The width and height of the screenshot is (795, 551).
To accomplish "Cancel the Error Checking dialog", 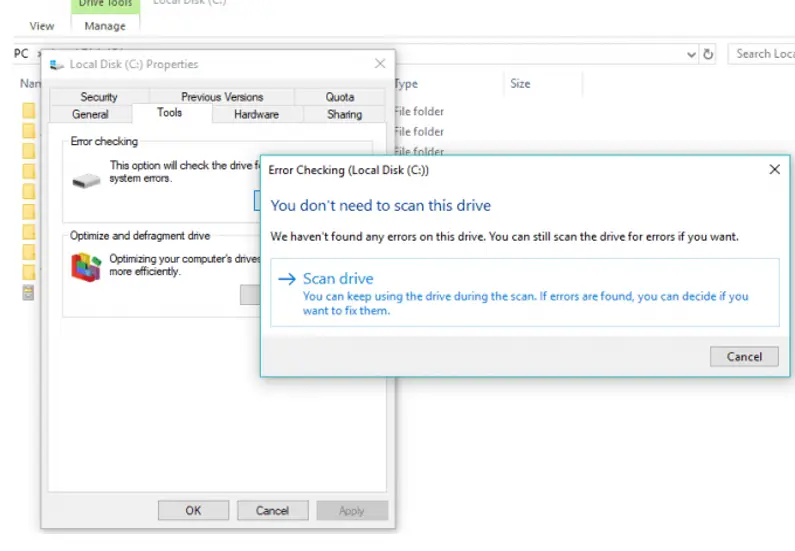I will point(744,356).
